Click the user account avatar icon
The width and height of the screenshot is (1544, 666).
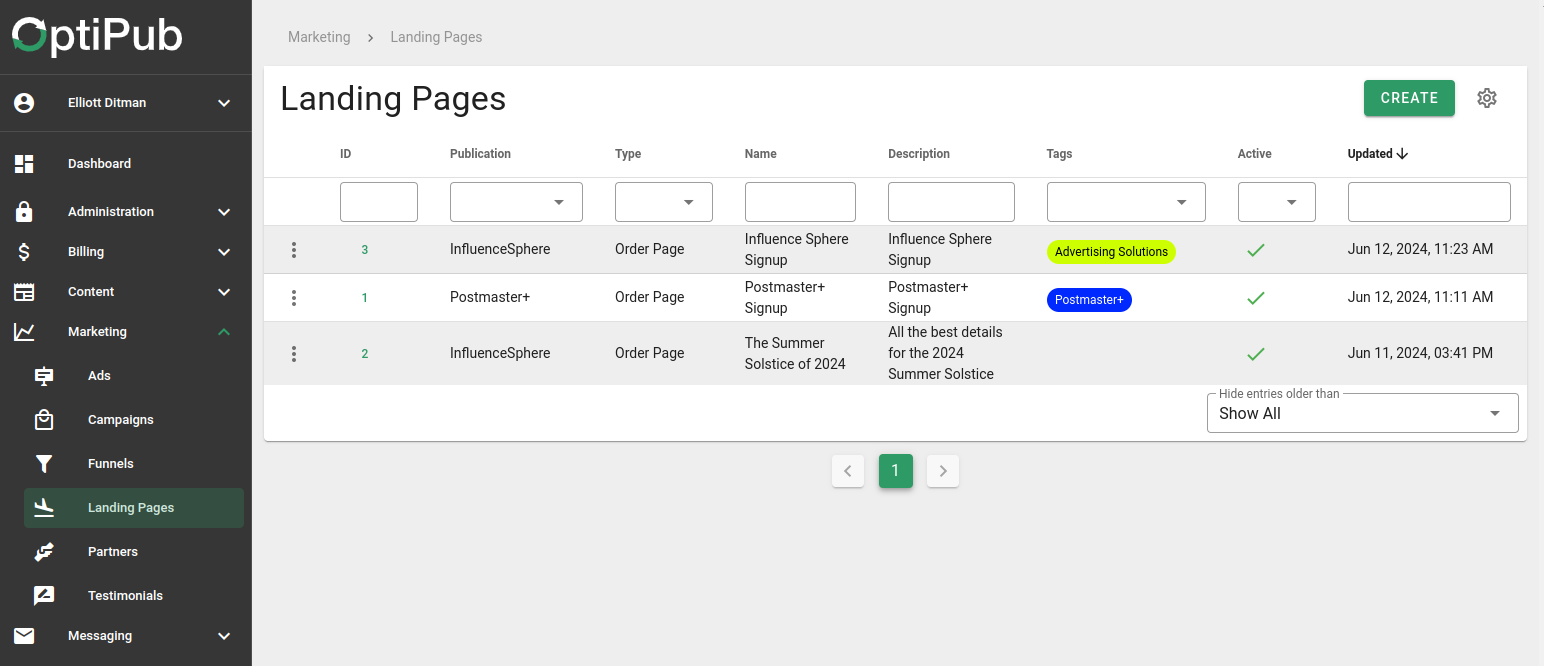coord(24,103)
